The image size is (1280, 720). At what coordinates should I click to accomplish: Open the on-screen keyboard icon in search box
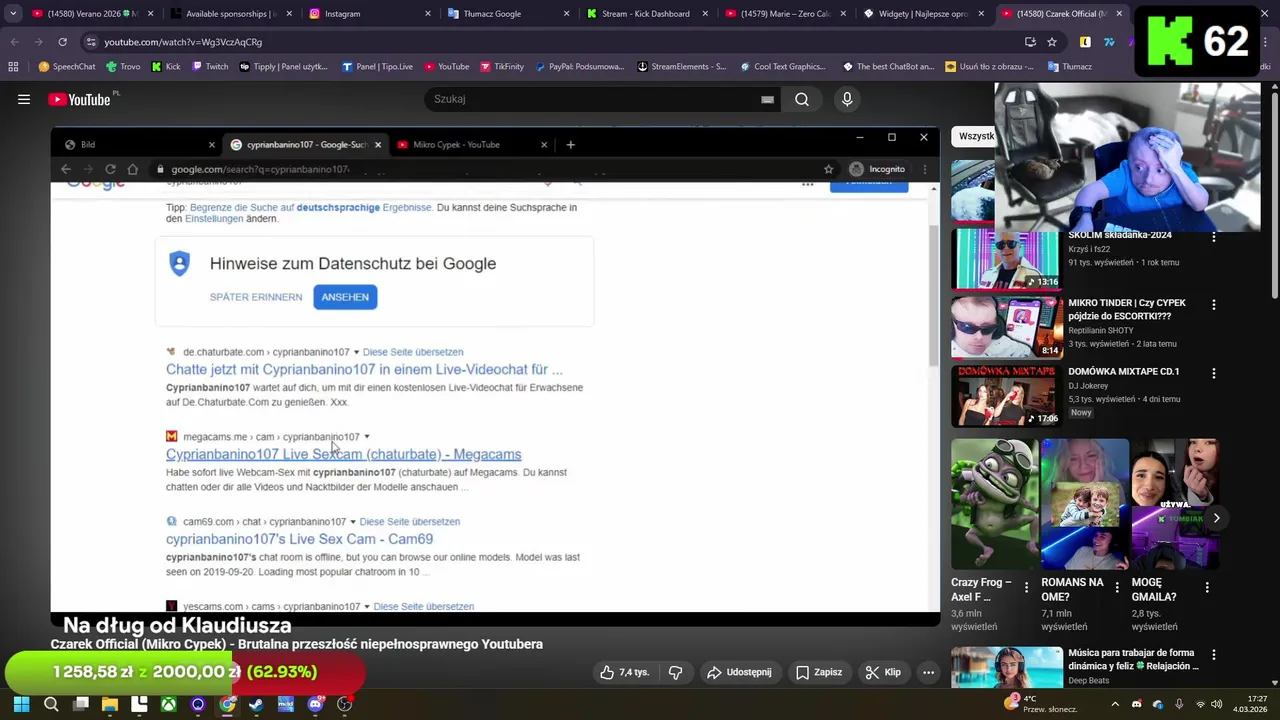[x=767, y=99]
